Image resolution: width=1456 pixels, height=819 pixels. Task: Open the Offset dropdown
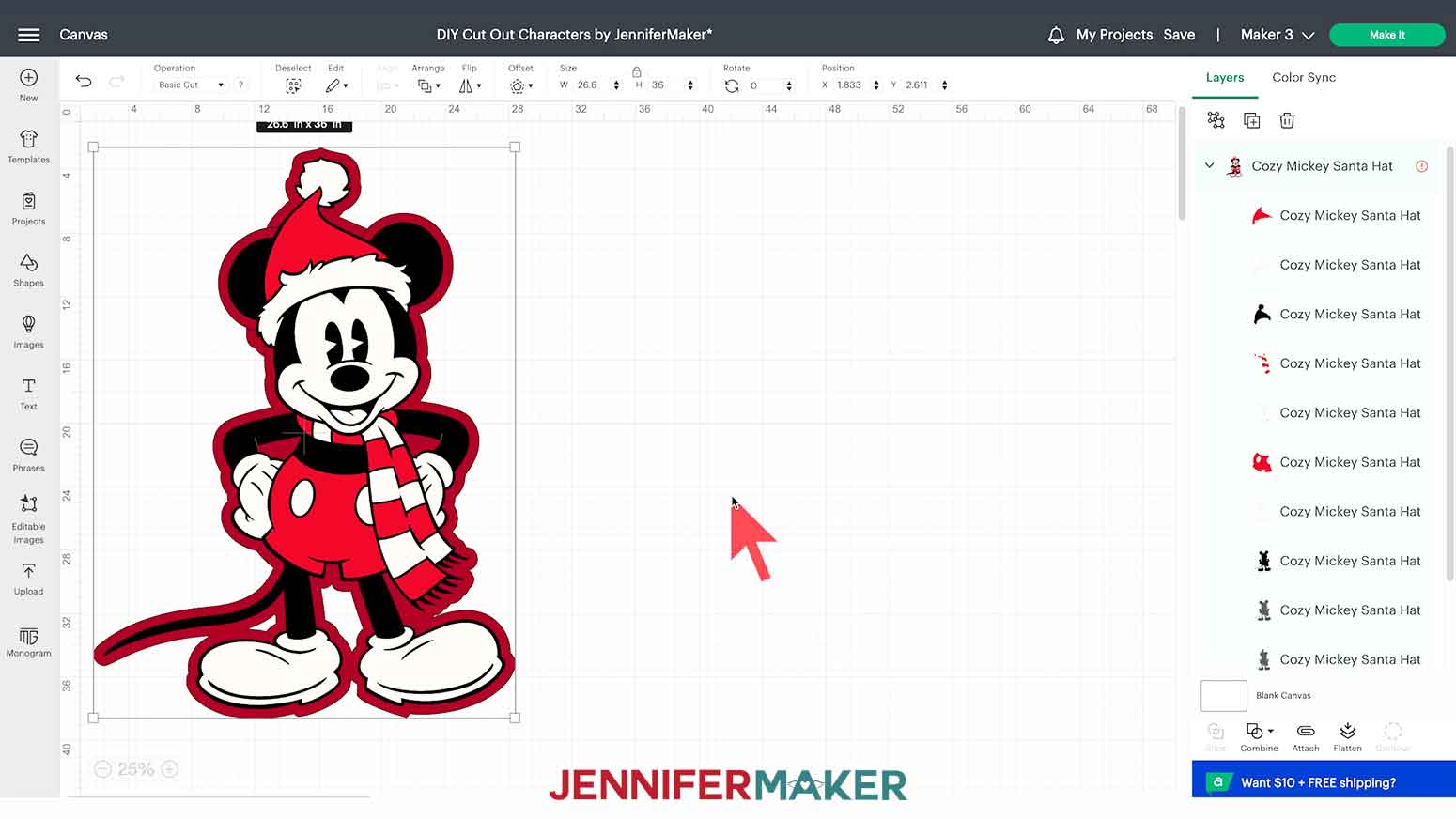520,85
